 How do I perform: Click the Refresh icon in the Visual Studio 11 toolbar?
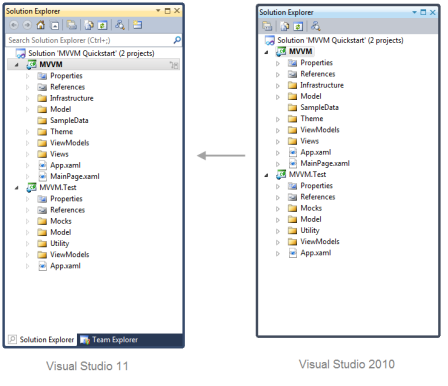tap(102, 25)
